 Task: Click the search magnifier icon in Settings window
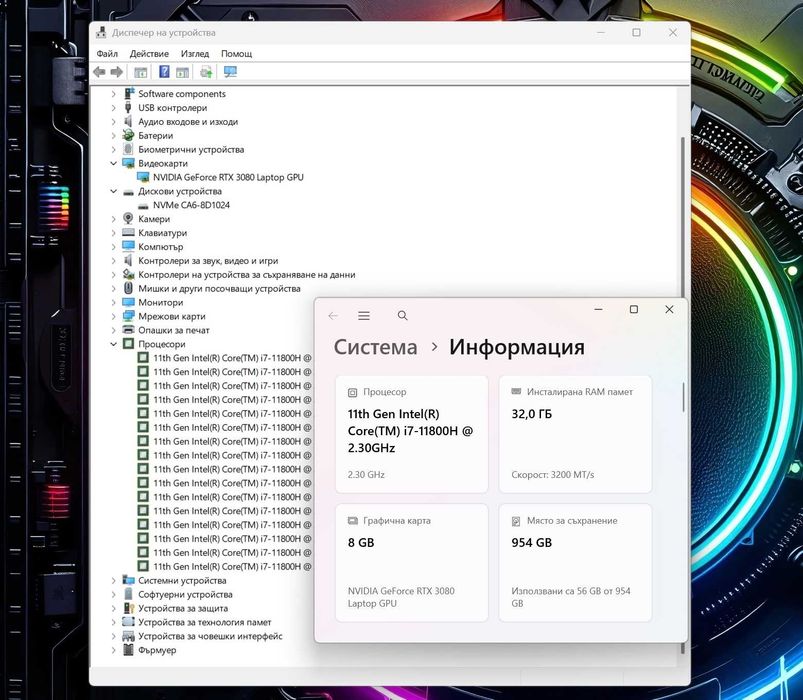403,315
